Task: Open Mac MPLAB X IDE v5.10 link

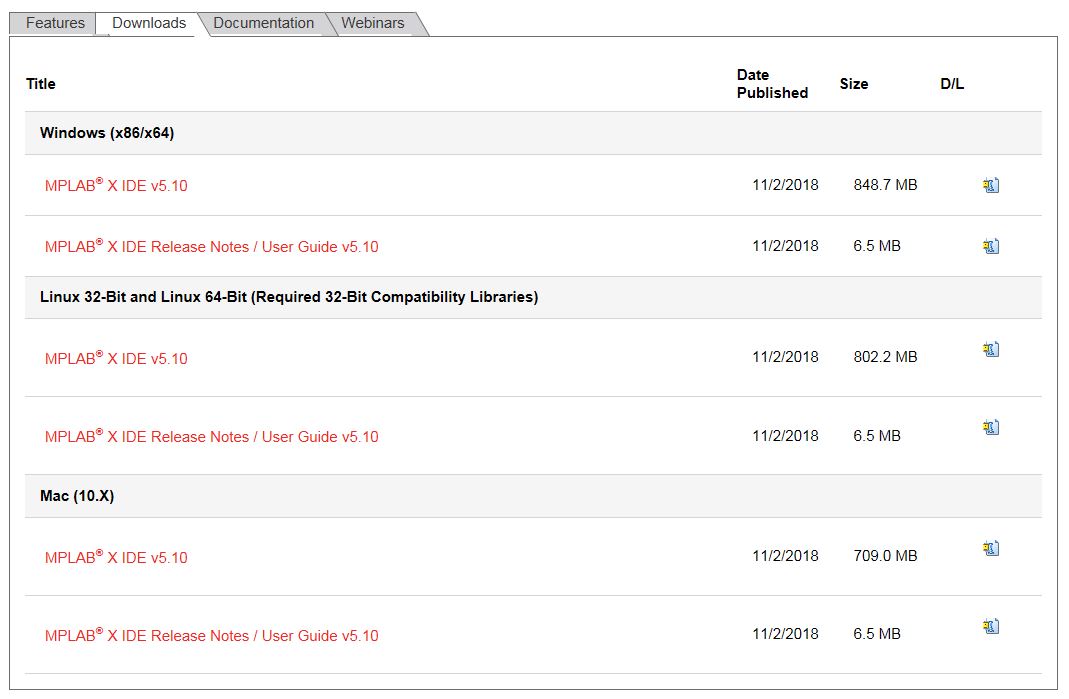Action: [116, 557]
